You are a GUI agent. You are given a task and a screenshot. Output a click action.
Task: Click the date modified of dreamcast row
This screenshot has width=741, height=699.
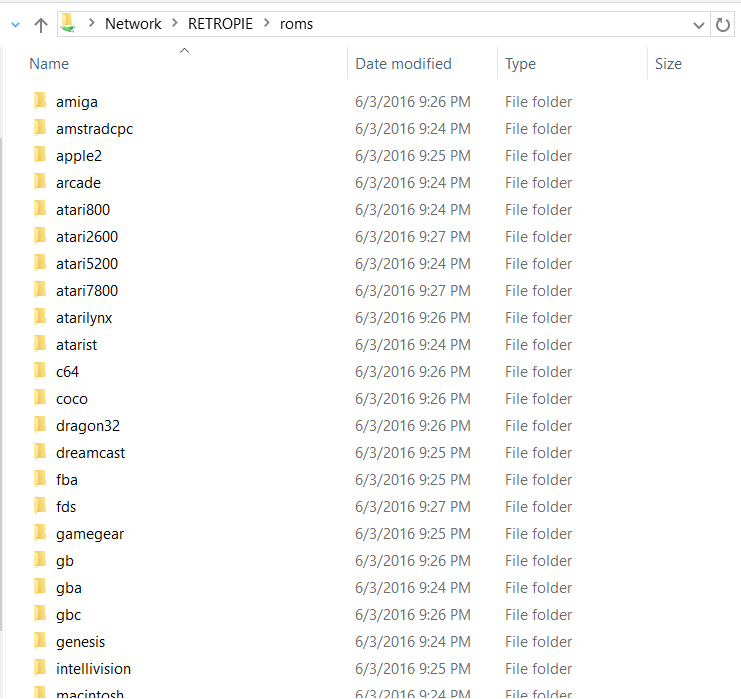[413, 453]
